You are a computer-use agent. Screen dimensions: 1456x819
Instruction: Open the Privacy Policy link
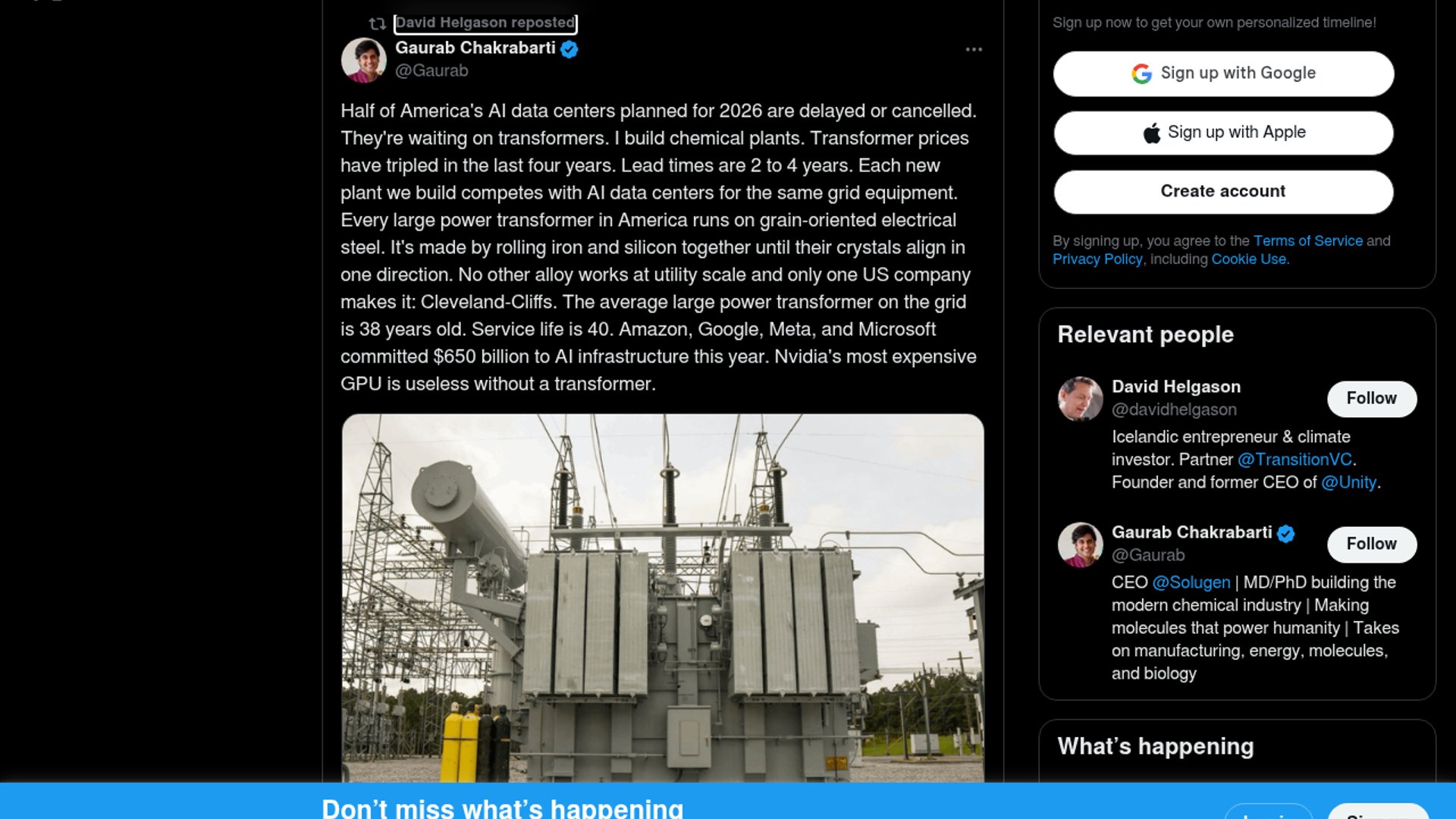click(1097, 259)
